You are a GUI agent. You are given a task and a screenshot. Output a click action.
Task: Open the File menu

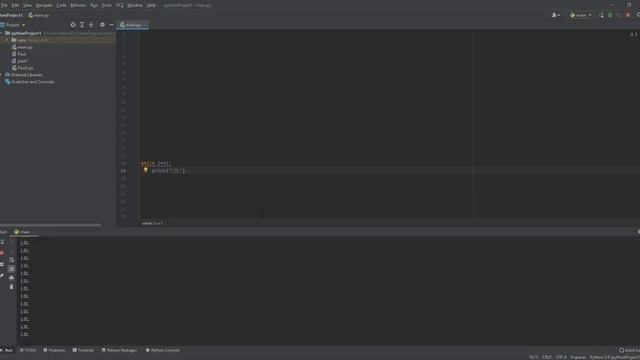(x=4, y=5)
